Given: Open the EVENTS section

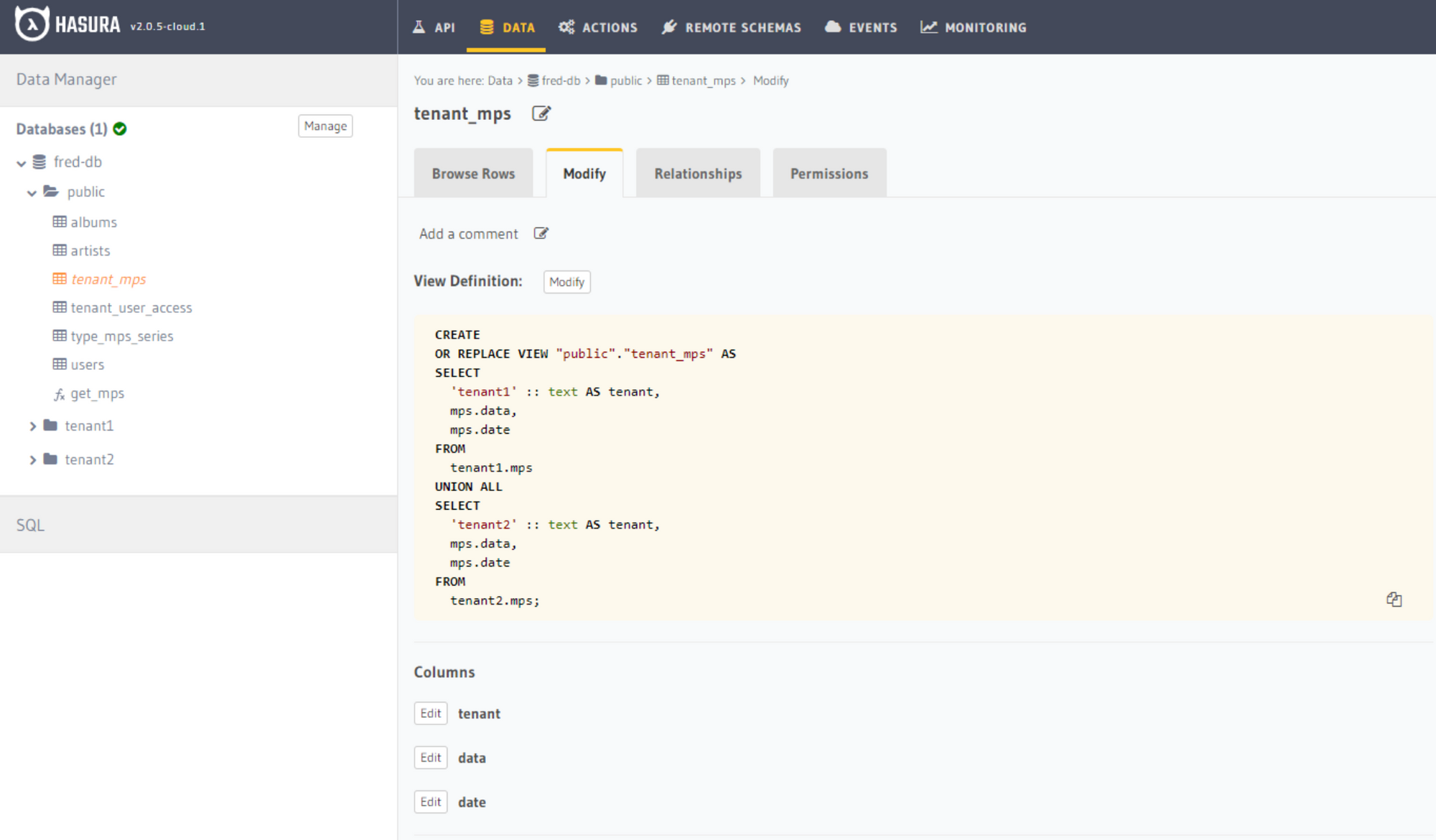Looking at the screenshot, I should [861, 27].
